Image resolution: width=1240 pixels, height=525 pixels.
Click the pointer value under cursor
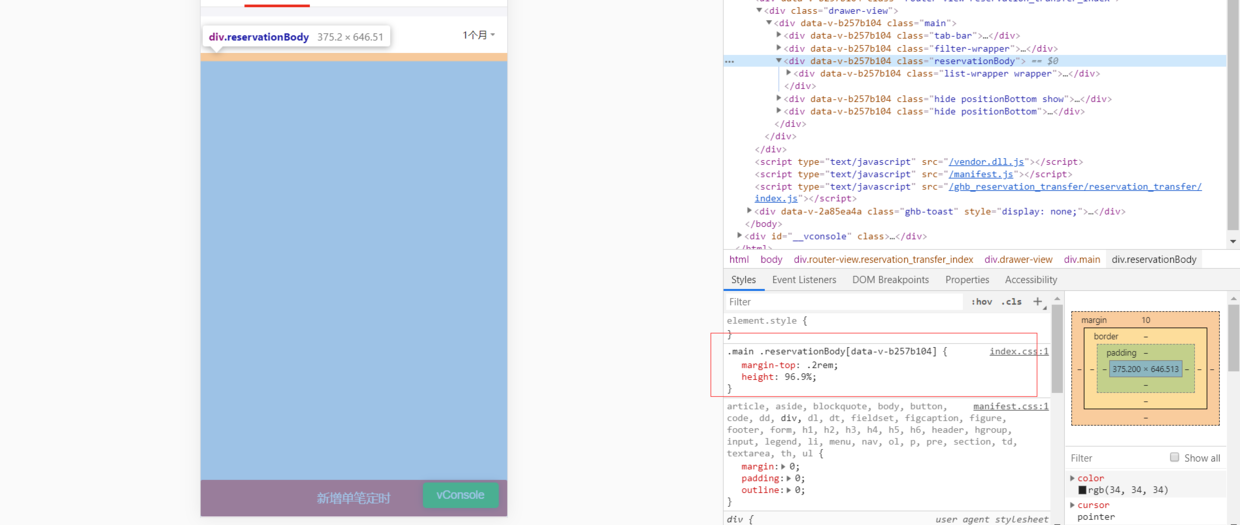coord(1094,517)
